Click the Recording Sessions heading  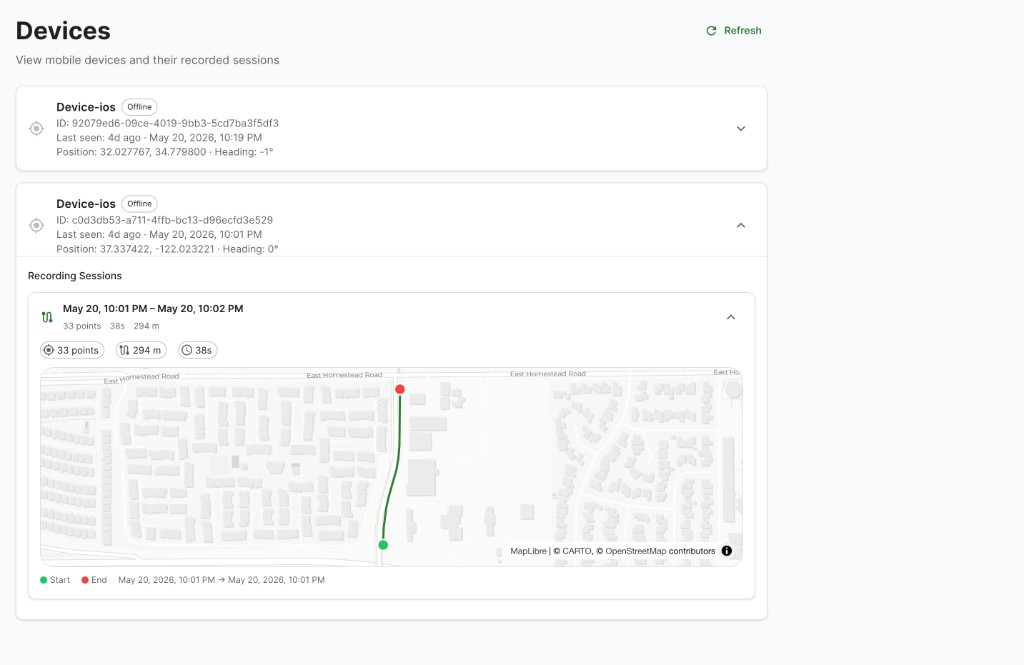[74, 276]
